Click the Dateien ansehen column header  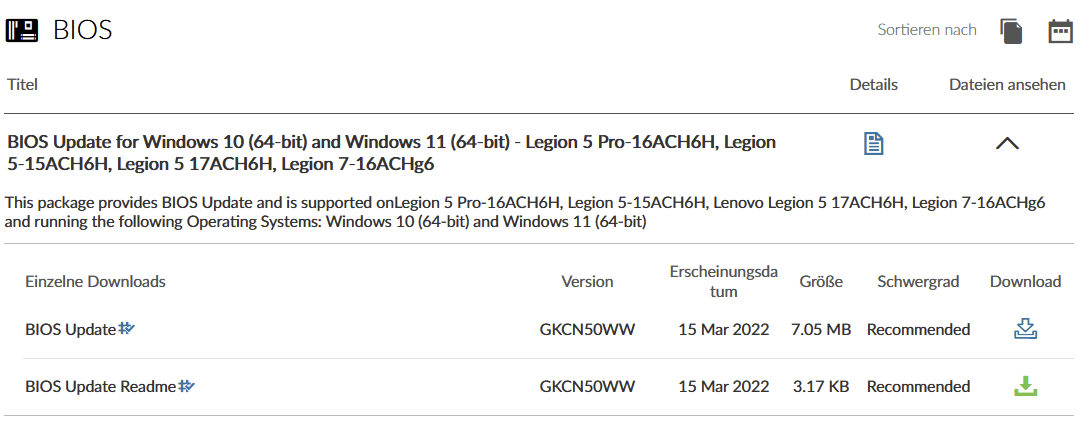point(1007,84)
